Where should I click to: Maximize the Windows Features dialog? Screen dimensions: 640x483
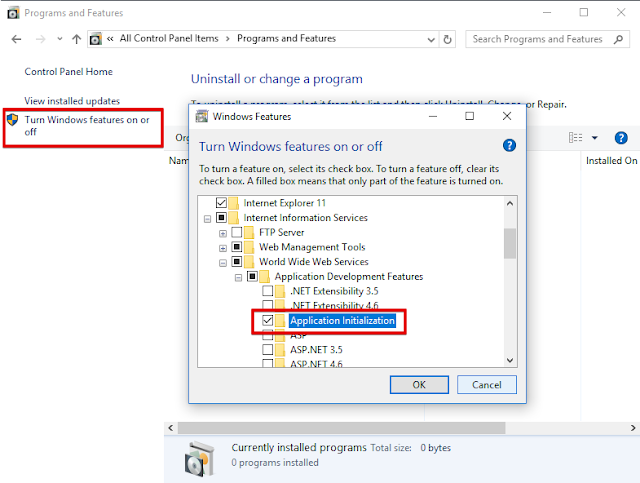pos(469,116)
